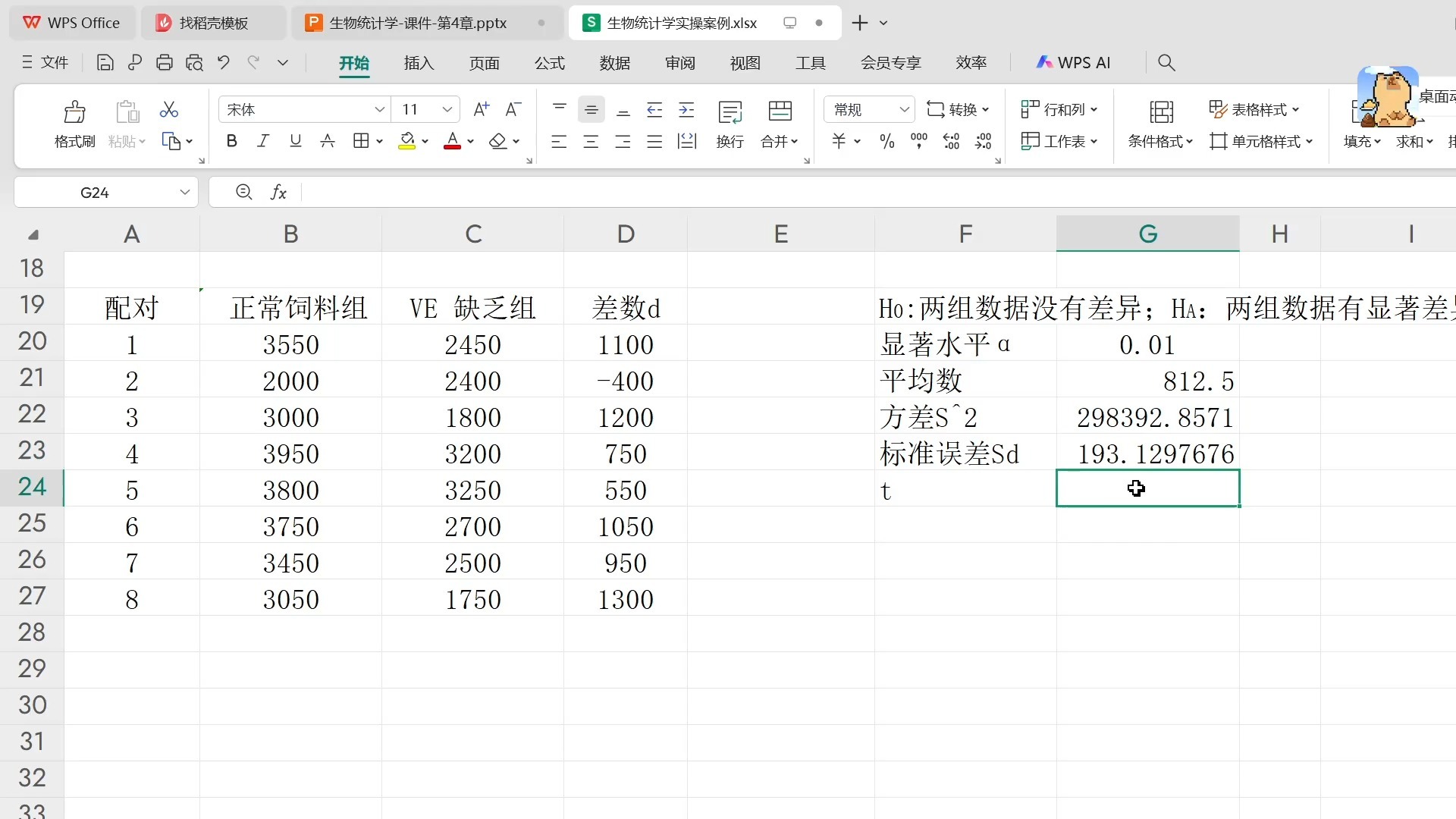Screen dimensions: 1456x819
Task: Switch to Insert (插入) tab
Action: tap(419, 63)
